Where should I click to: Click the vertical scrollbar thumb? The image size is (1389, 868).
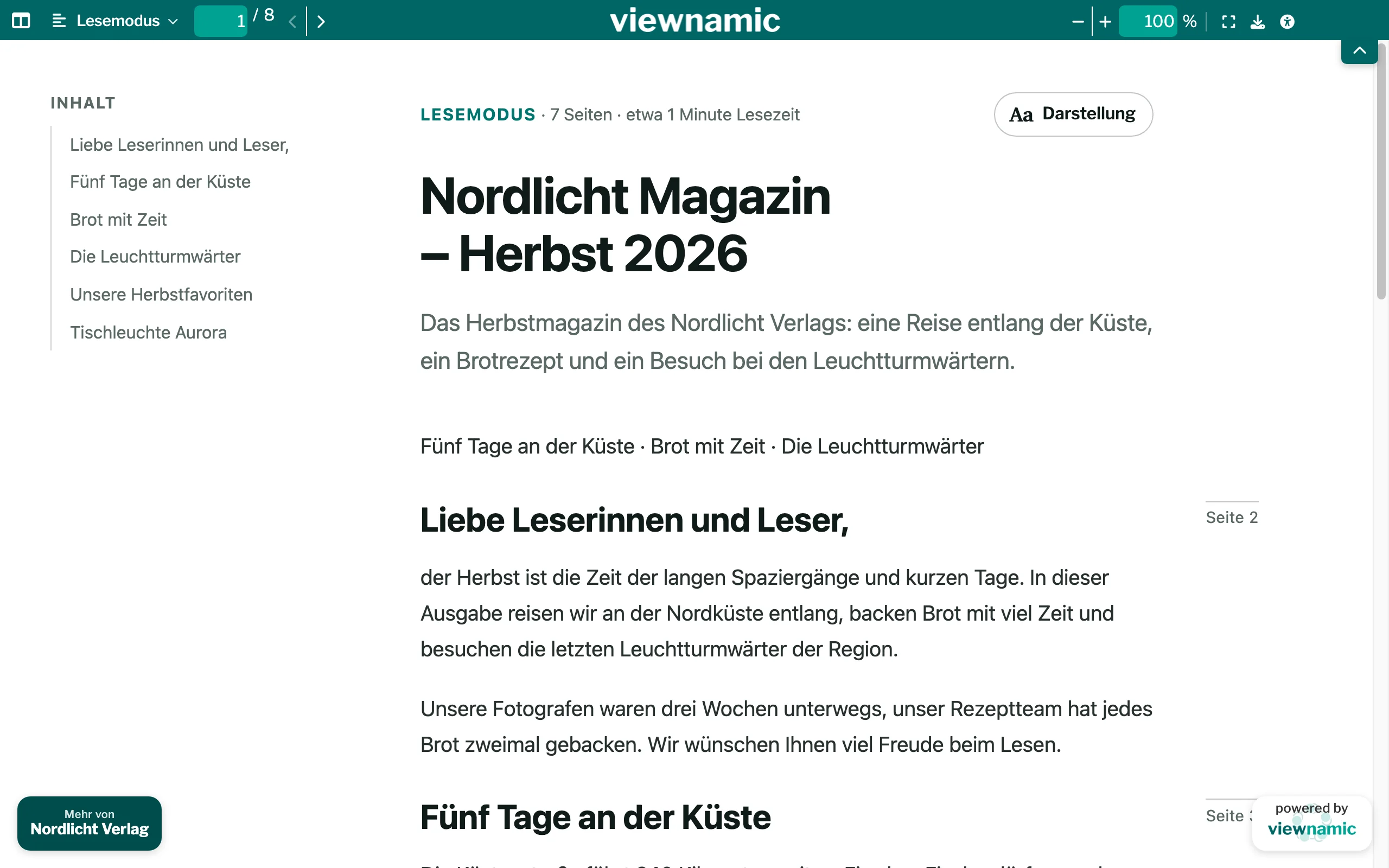[x=1381, y=172]
